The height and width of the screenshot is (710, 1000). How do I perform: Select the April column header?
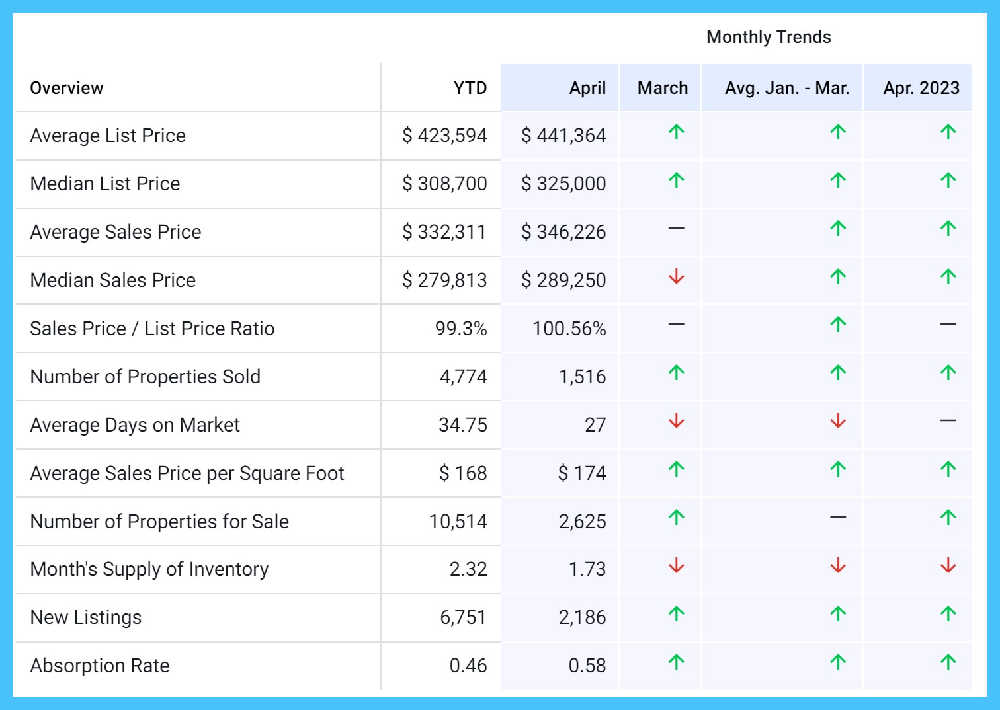587,88
